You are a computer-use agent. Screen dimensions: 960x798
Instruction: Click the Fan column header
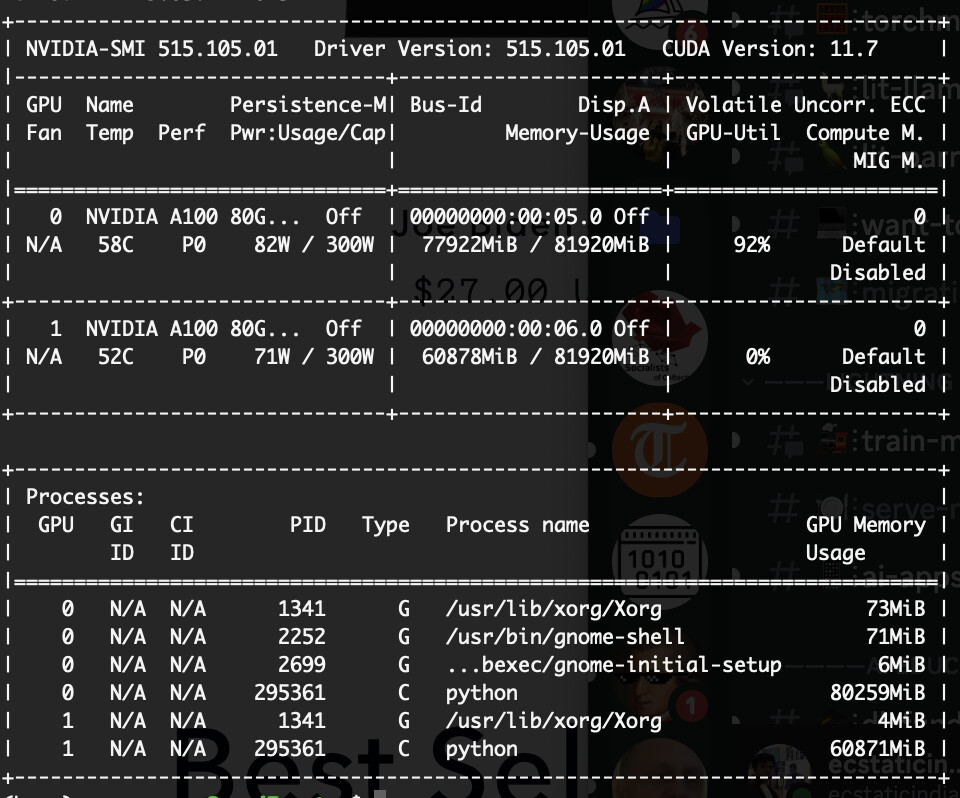[x=43, y=133]
